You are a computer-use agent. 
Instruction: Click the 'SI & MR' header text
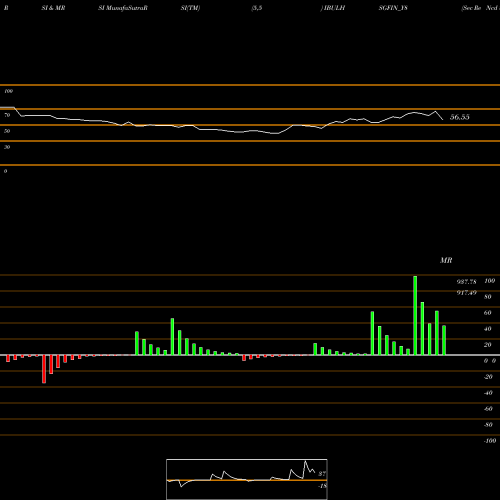(x=53, y=8)
